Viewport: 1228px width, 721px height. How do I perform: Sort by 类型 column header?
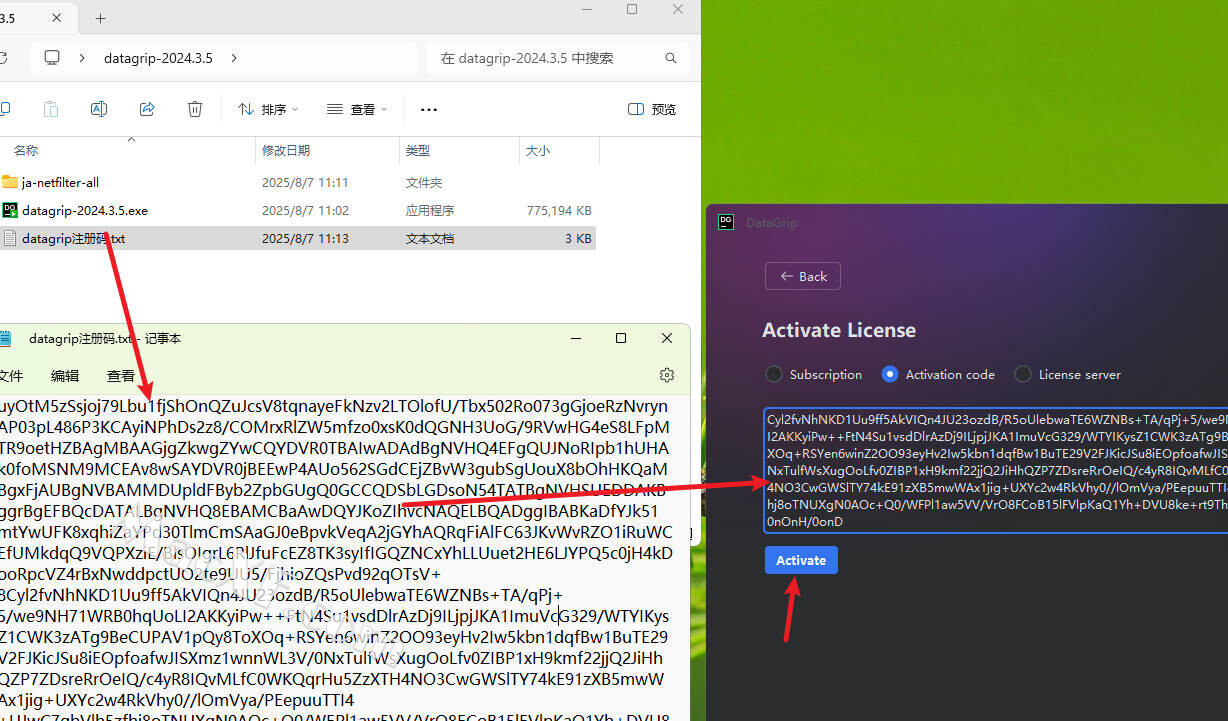(x=417, y=150)
